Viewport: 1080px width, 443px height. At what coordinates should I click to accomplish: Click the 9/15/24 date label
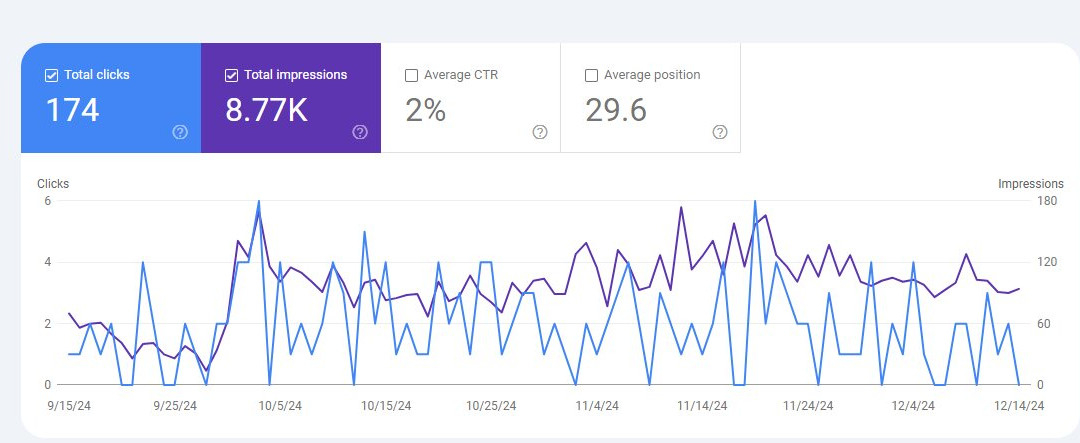[68, 406]
